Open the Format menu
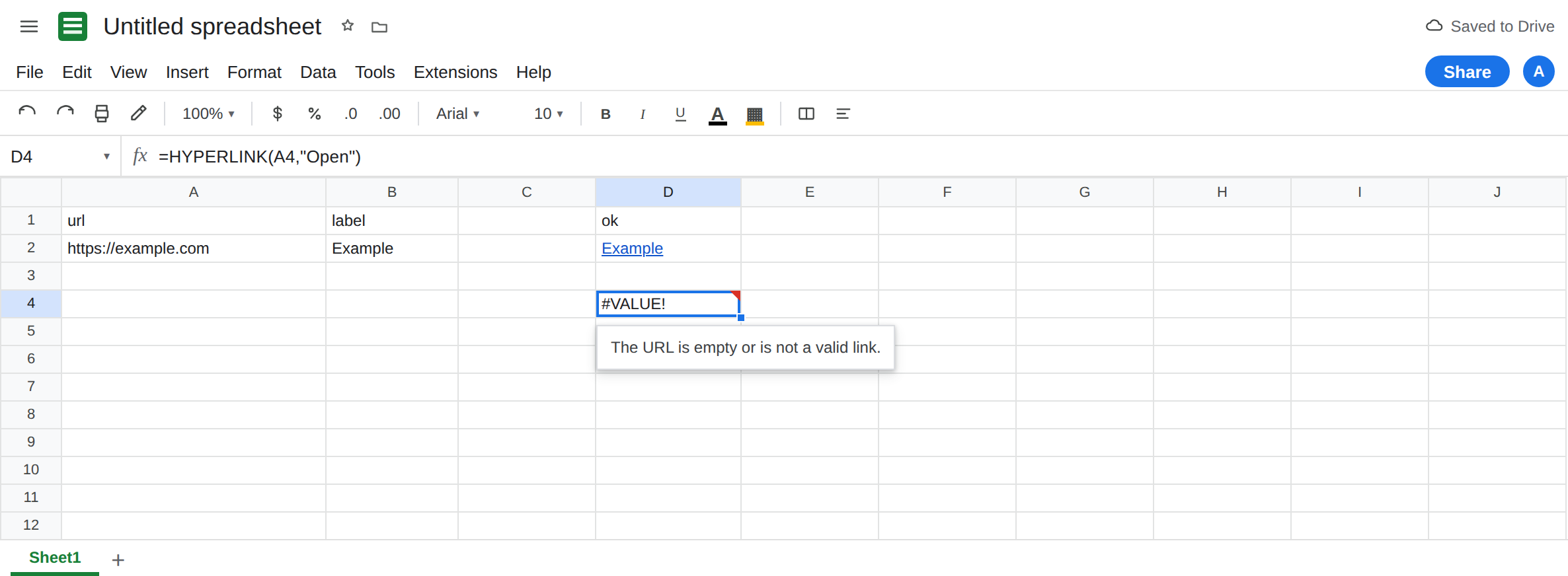This screenshot has height=576, width=1568. click(x=255, y=72)
